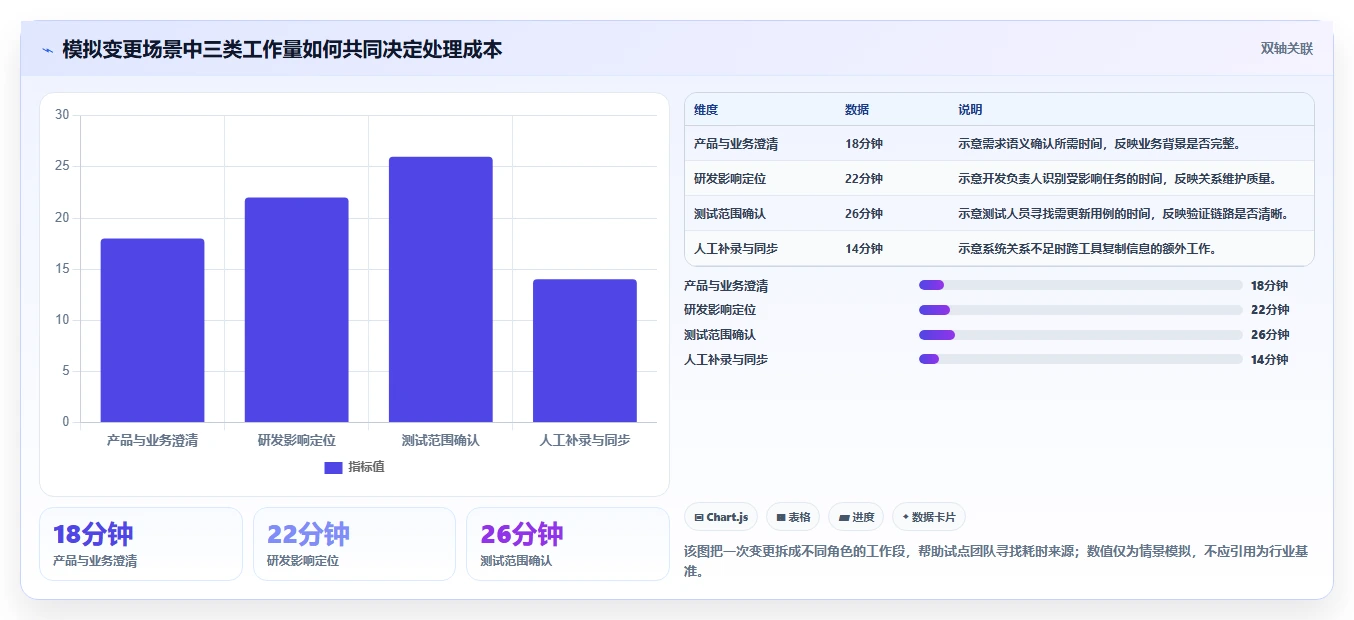Click the Chart.js tag chip
This screenshot has height=620, width=1354.
[721, 517]
